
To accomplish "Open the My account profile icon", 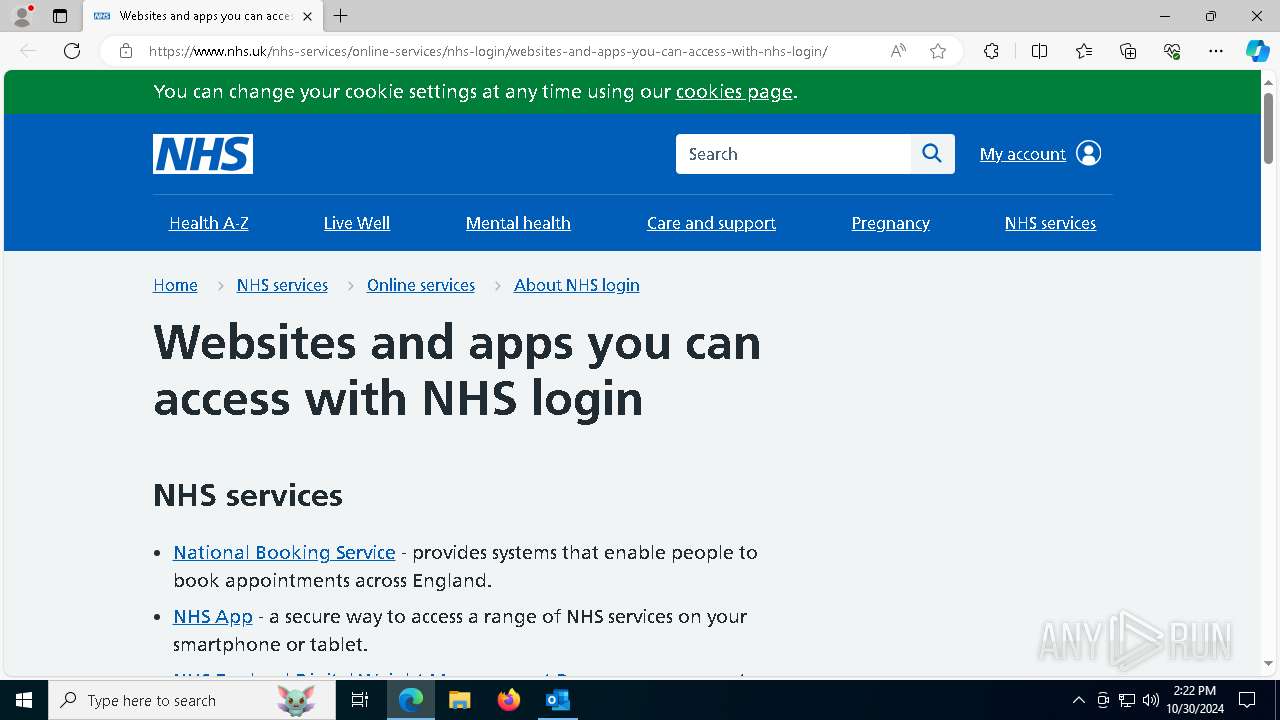I will tap(1088, 153).
